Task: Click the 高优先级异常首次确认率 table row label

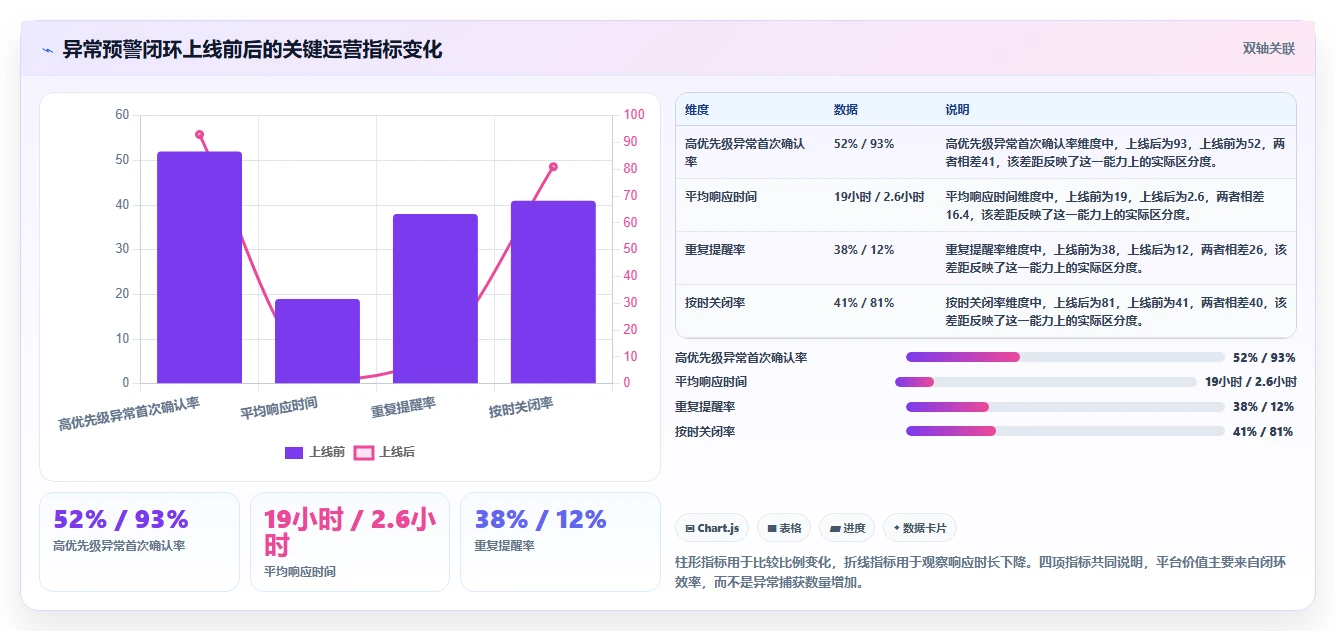Action: (x=745, y=152)
